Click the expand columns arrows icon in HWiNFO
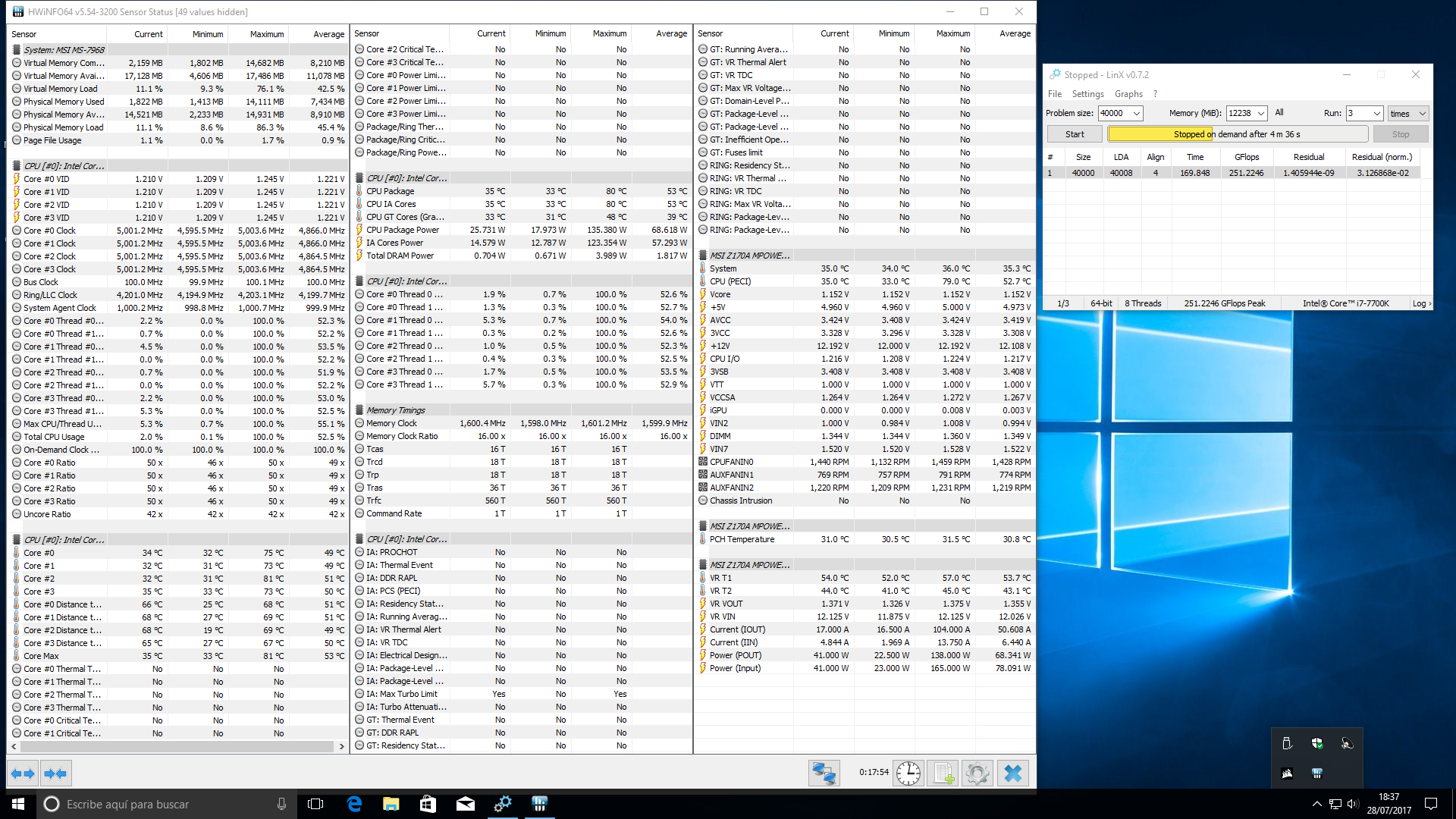This screenshot has height=819, width=1456. [x=23, y=773]
